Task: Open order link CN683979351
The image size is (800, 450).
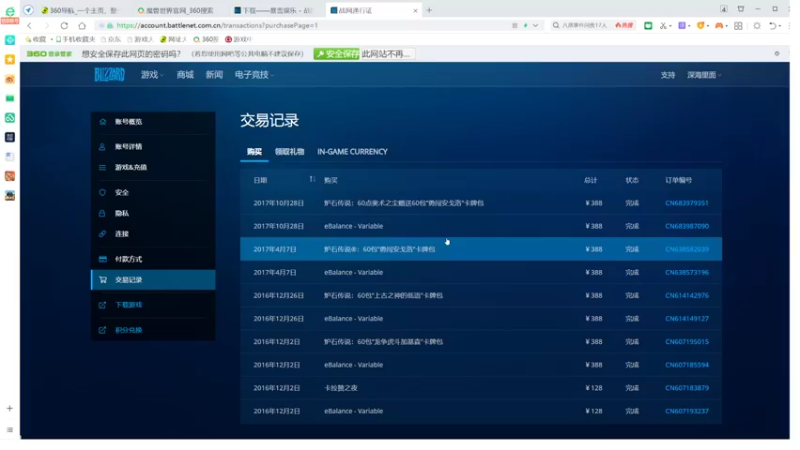Action: 687,203
